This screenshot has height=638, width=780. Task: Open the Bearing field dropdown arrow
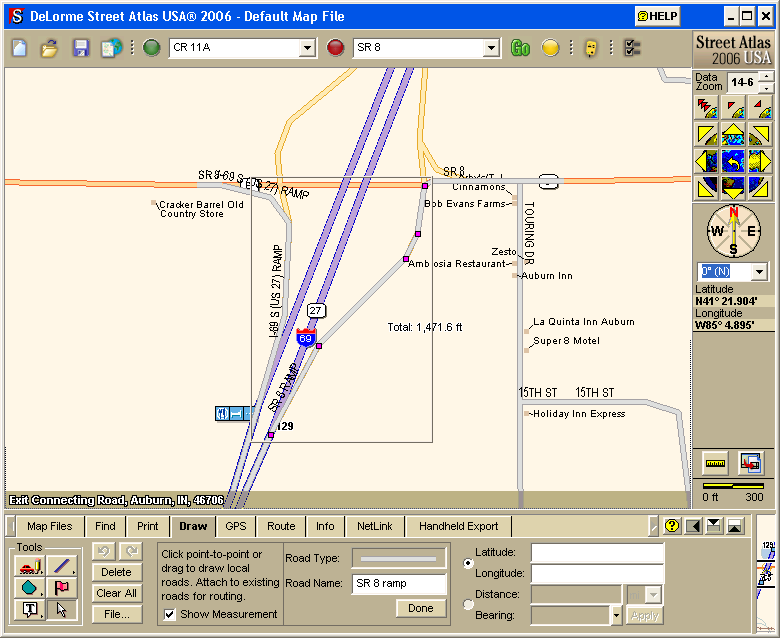click(616, 615)
